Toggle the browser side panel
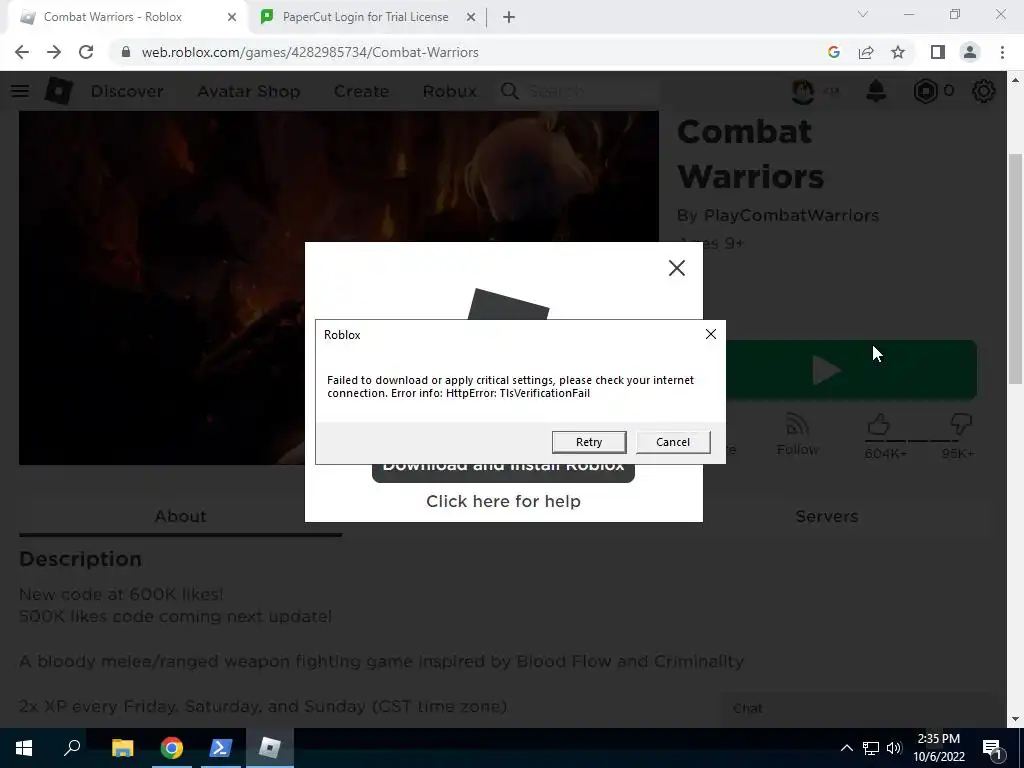The height and width of the screenshot is (768, 1024). tap(937, 52)
